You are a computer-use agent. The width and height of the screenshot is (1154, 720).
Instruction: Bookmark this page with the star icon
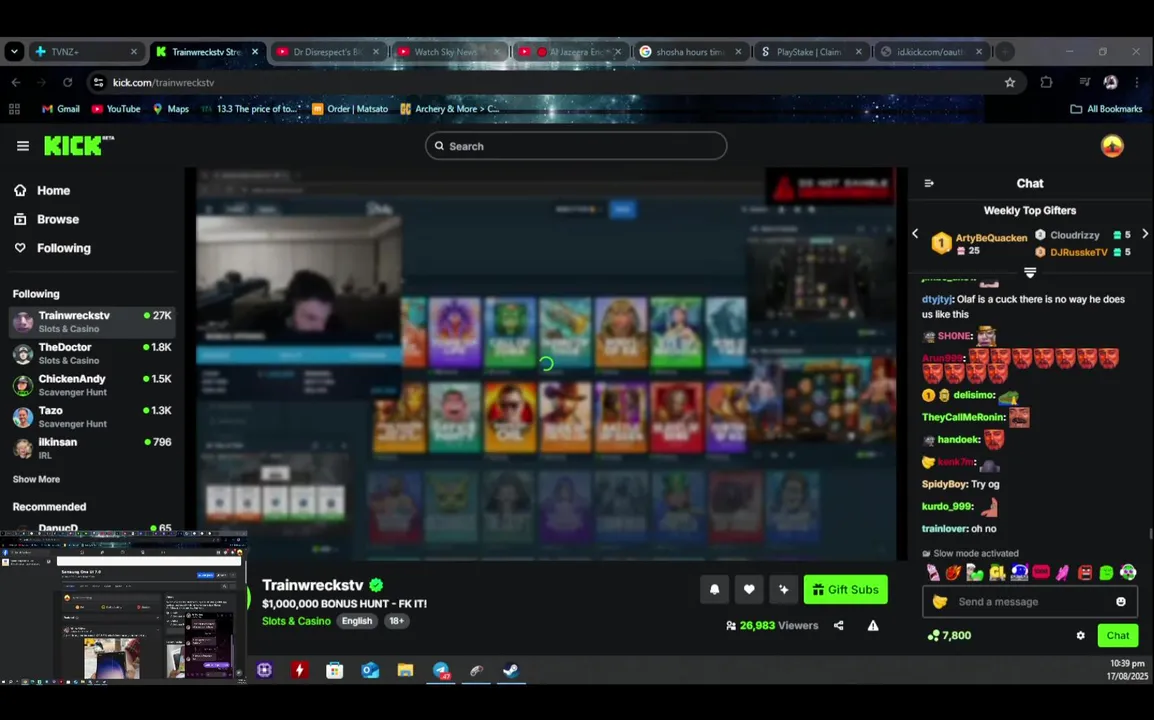[x=1010, y=82]
